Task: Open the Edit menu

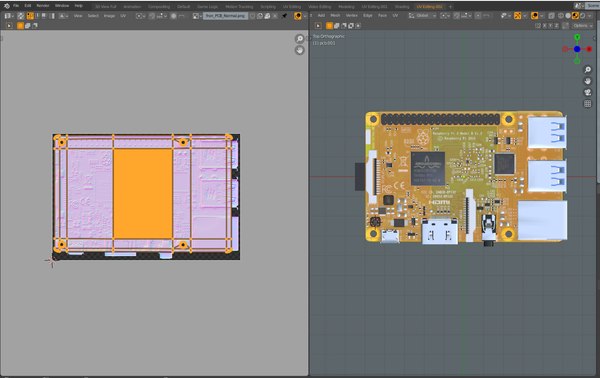Action: pyautogui.click(x=28, y=6)
